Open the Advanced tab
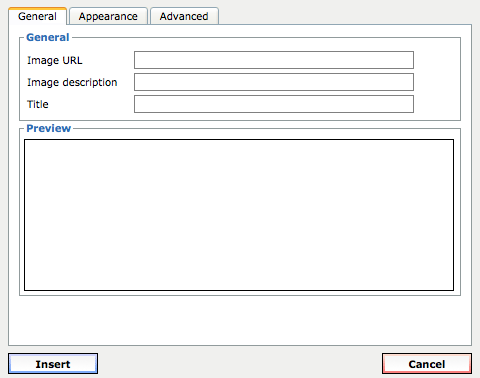The image size is (480, 378). tap(184, 16)
